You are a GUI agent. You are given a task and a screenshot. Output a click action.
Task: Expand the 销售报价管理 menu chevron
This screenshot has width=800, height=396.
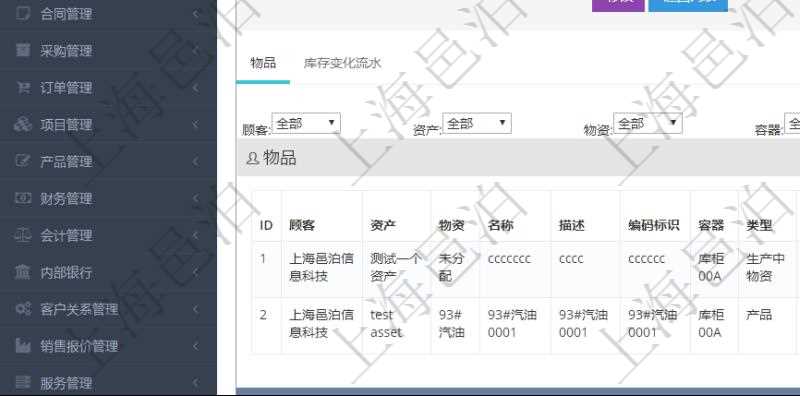point(195,346)
